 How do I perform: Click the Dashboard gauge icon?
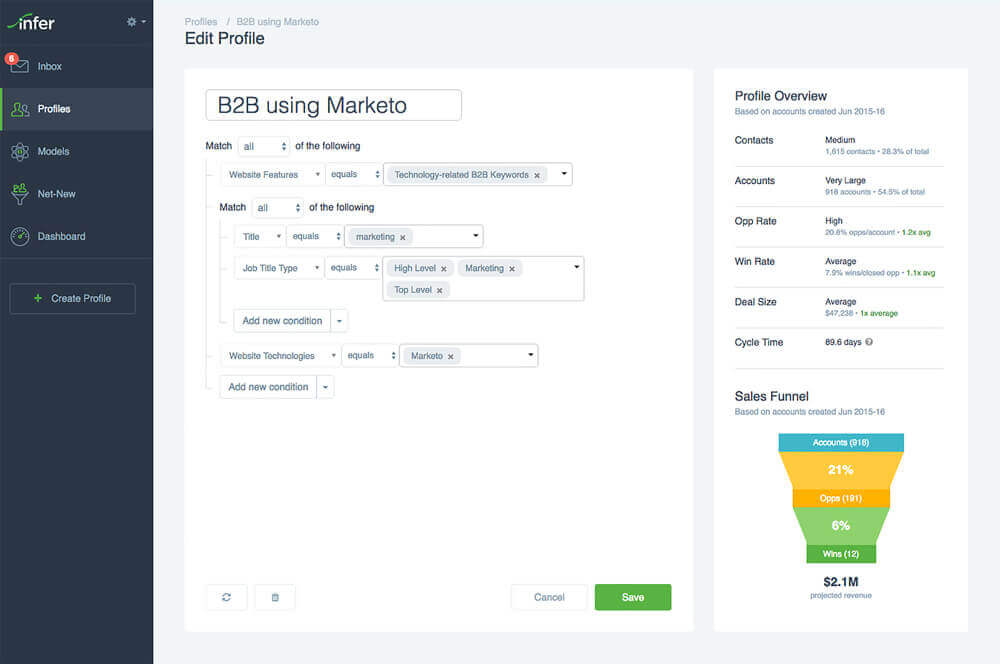pyautogui.click(x=20, y=236)
